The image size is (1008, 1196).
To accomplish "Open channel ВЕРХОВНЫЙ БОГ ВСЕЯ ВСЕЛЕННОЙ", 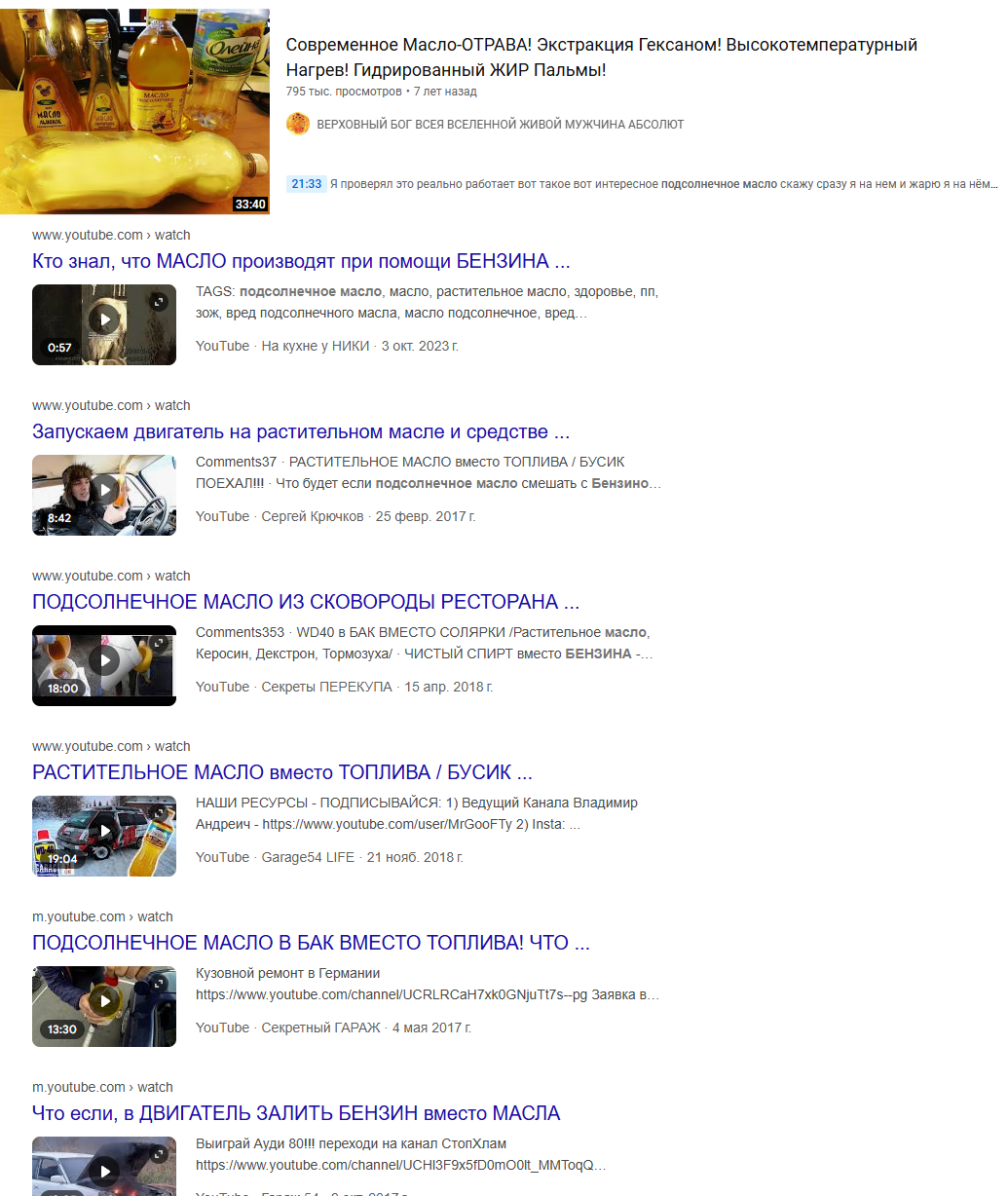I will (500, 125).
